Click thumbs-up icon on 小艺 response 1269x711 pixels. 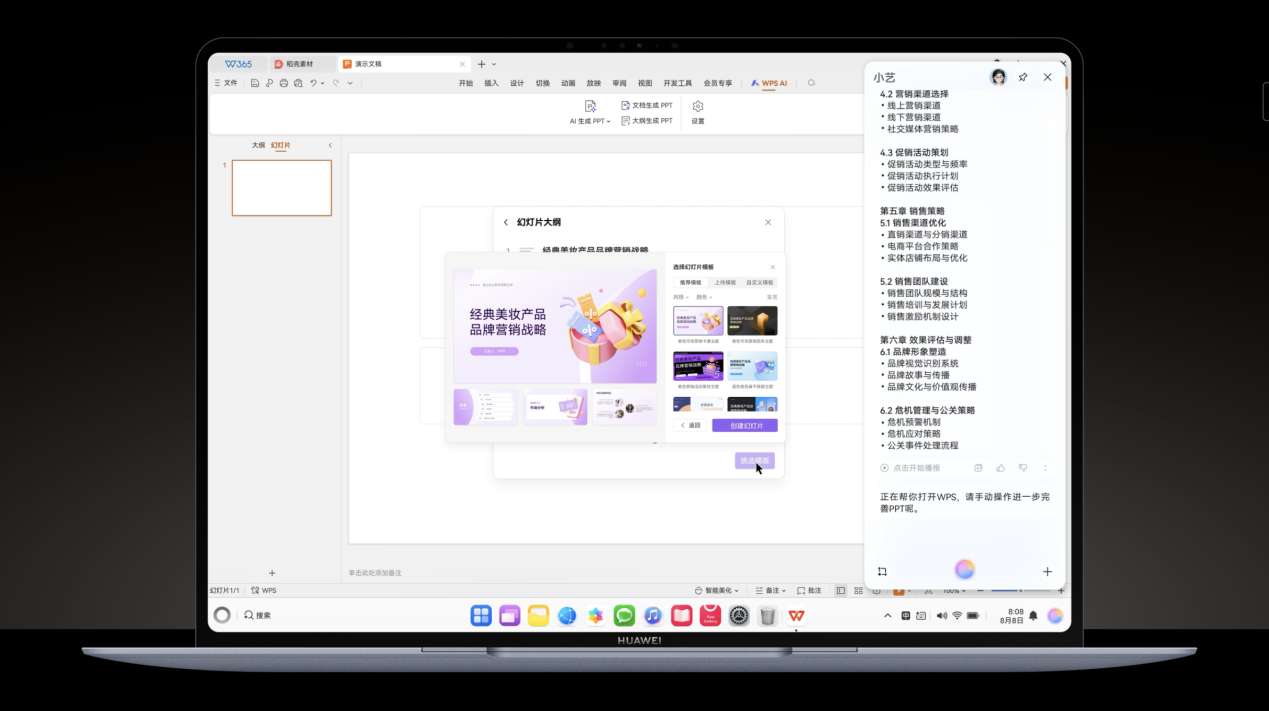pos(1001,468)
